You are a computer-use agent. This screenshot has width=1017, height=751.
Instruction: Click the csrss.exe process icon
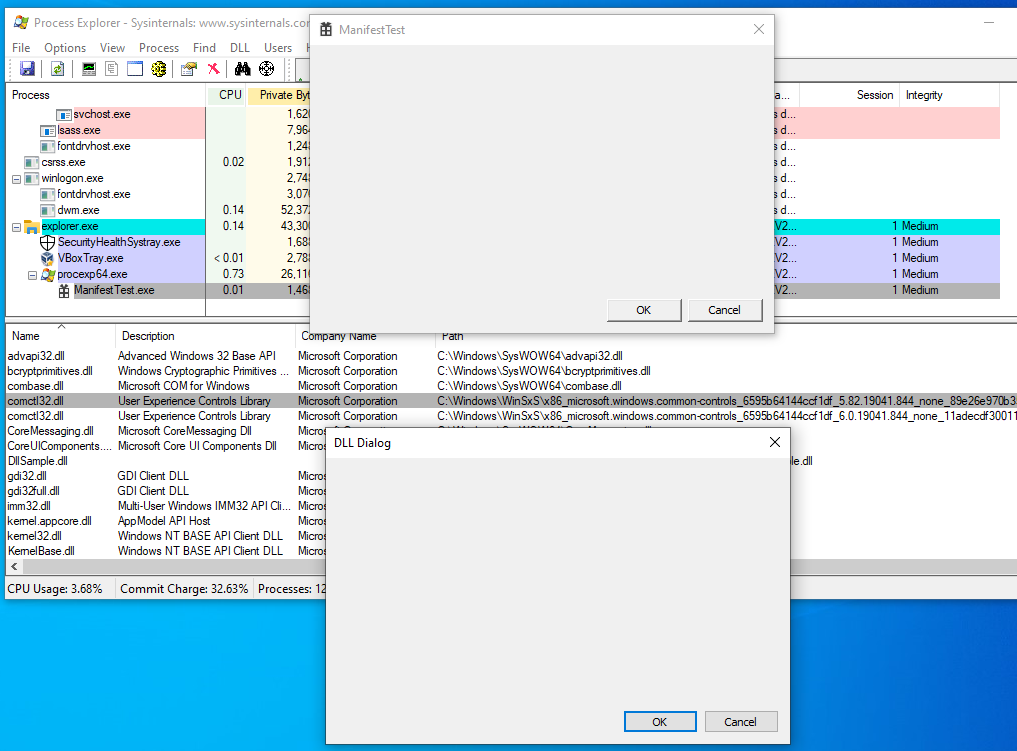tap(31, 162)
